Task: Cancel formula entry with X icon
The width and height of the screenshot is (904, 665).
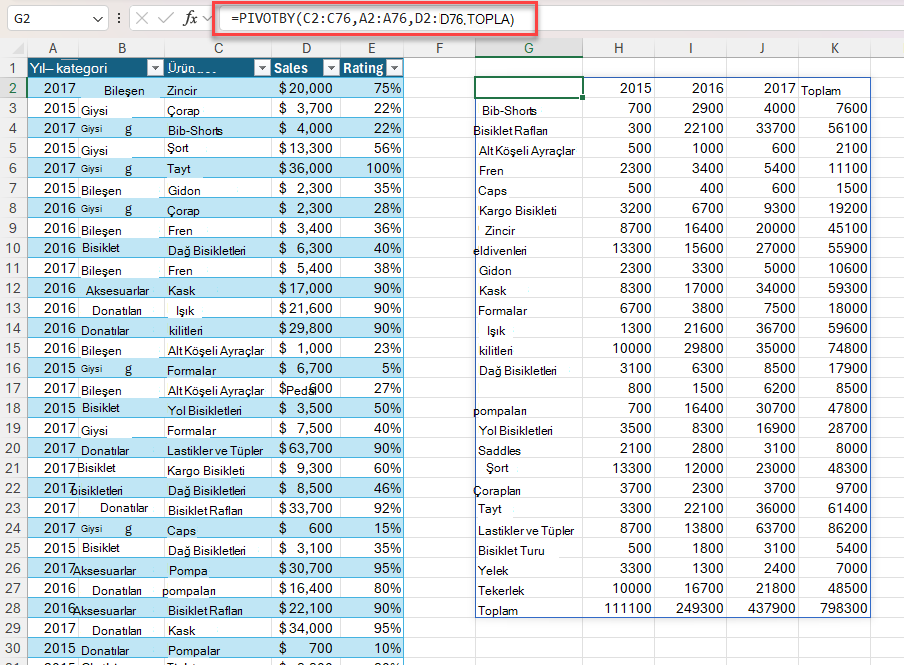Action: 142,18
